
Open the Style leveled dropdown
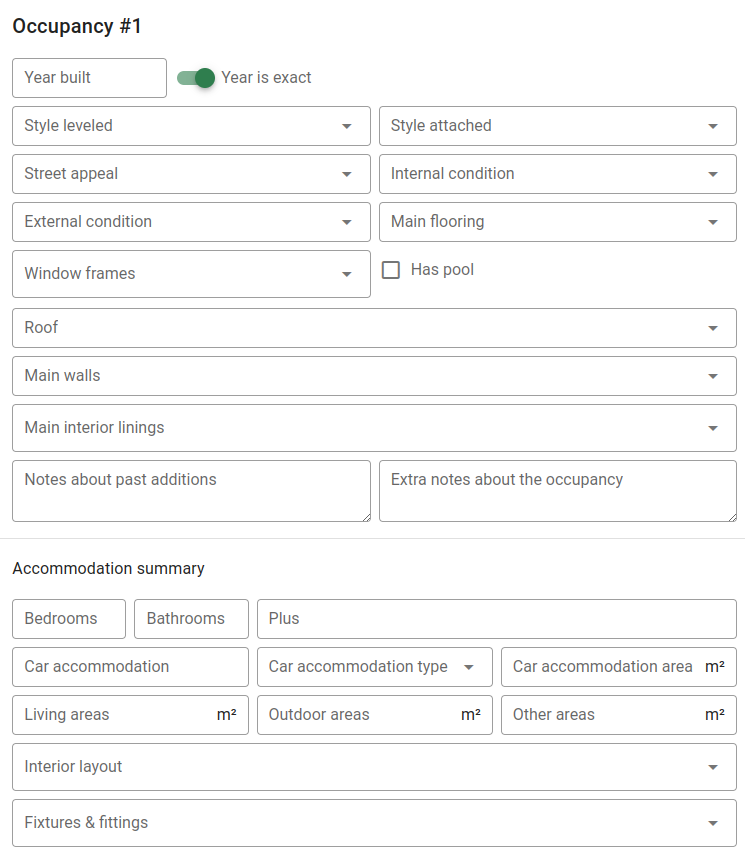click(x=191, y=126)
